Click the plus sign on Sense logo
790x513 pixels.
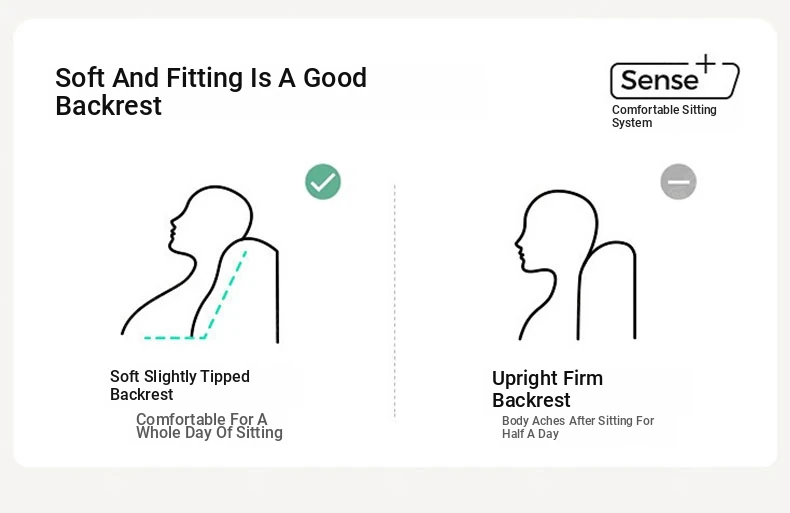(706, 64)
